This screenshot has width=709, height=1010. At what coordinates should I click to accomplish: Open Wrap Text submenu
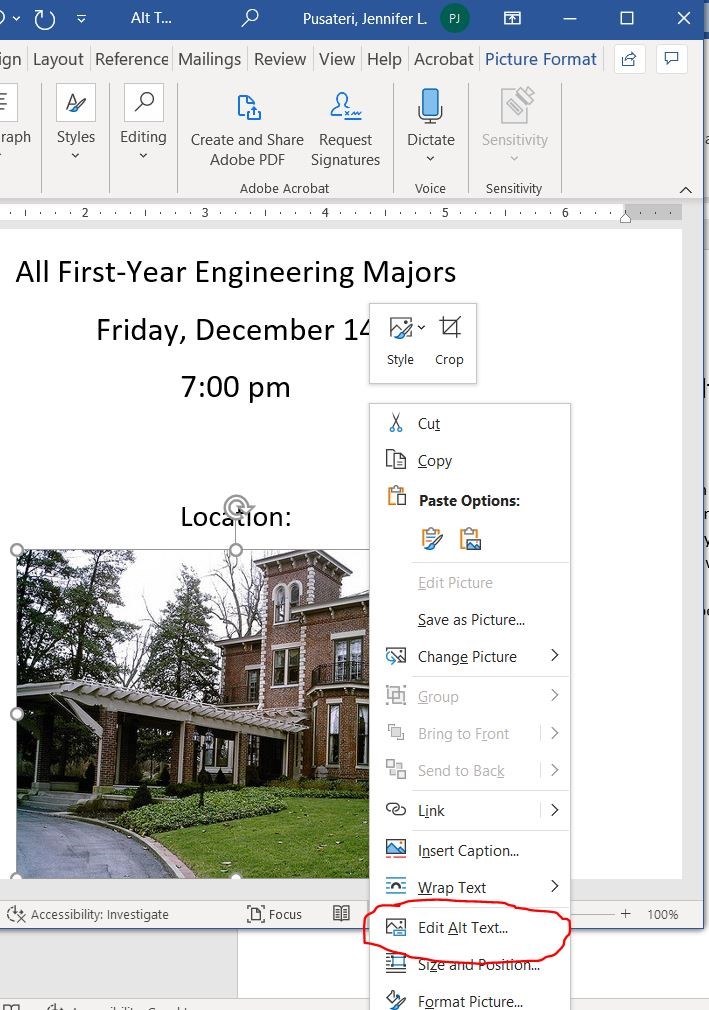[470, 887]
